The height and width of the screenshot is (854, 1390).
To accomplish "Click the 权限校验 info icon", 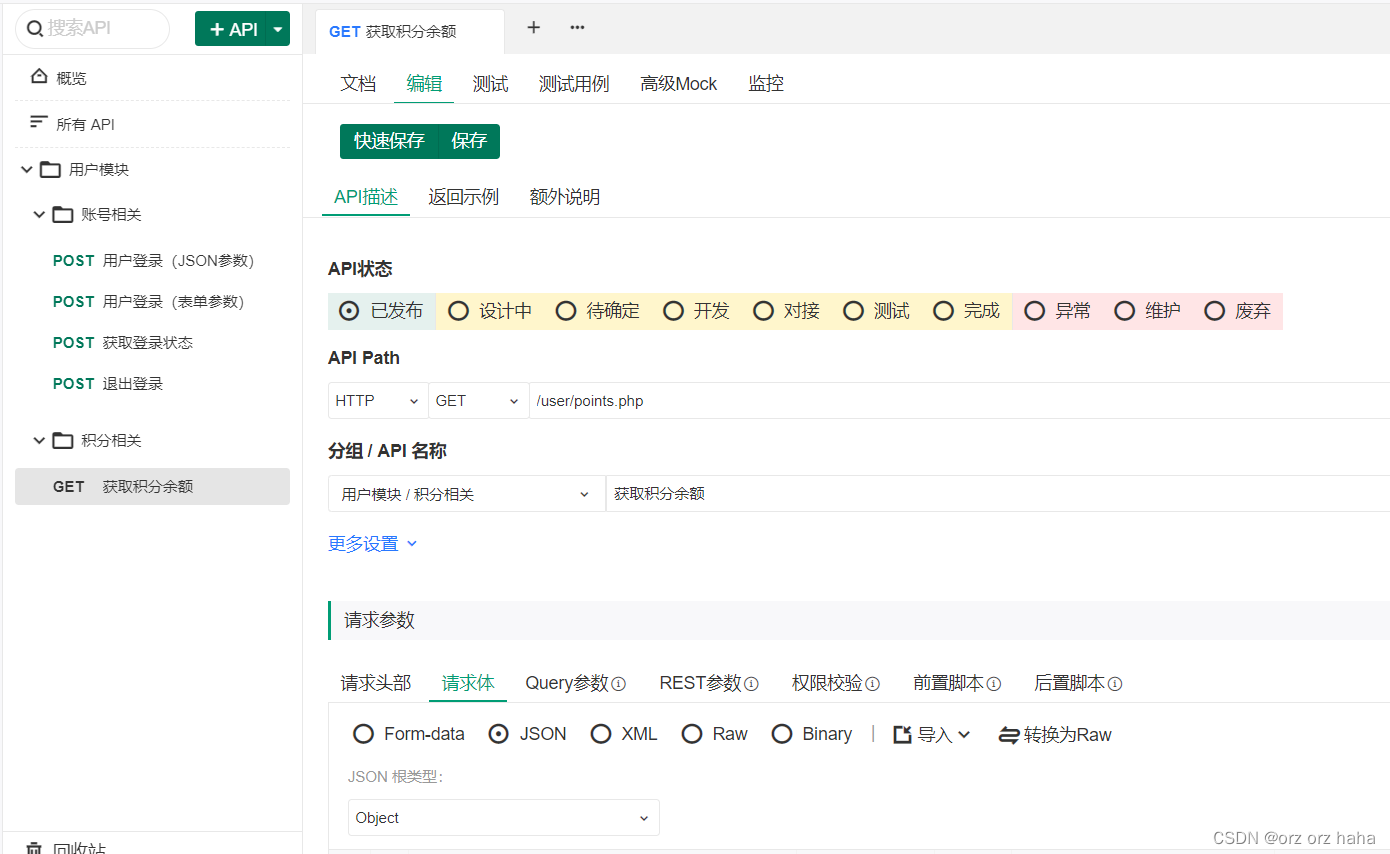I will pyautogui.click(x=872, y=684).
